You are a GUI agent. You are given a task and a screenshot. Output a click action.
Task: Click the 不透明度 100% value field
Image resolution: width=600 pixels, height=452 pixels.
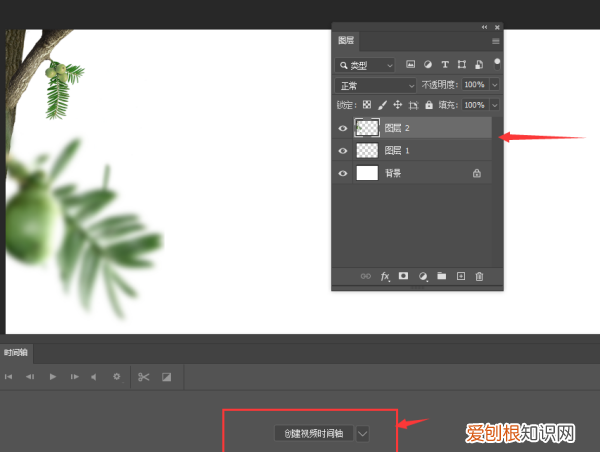pos(475,85)
